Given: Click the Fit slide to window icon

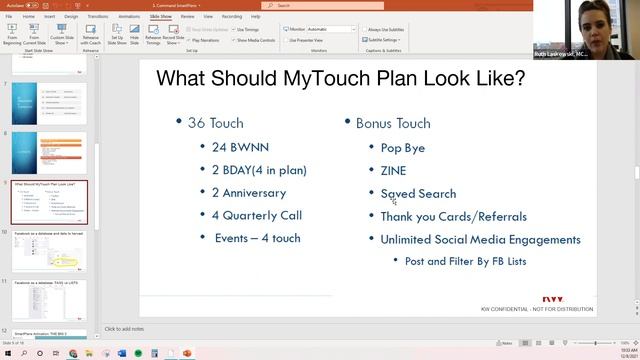Looking at the screenshot, I should 636,343.
